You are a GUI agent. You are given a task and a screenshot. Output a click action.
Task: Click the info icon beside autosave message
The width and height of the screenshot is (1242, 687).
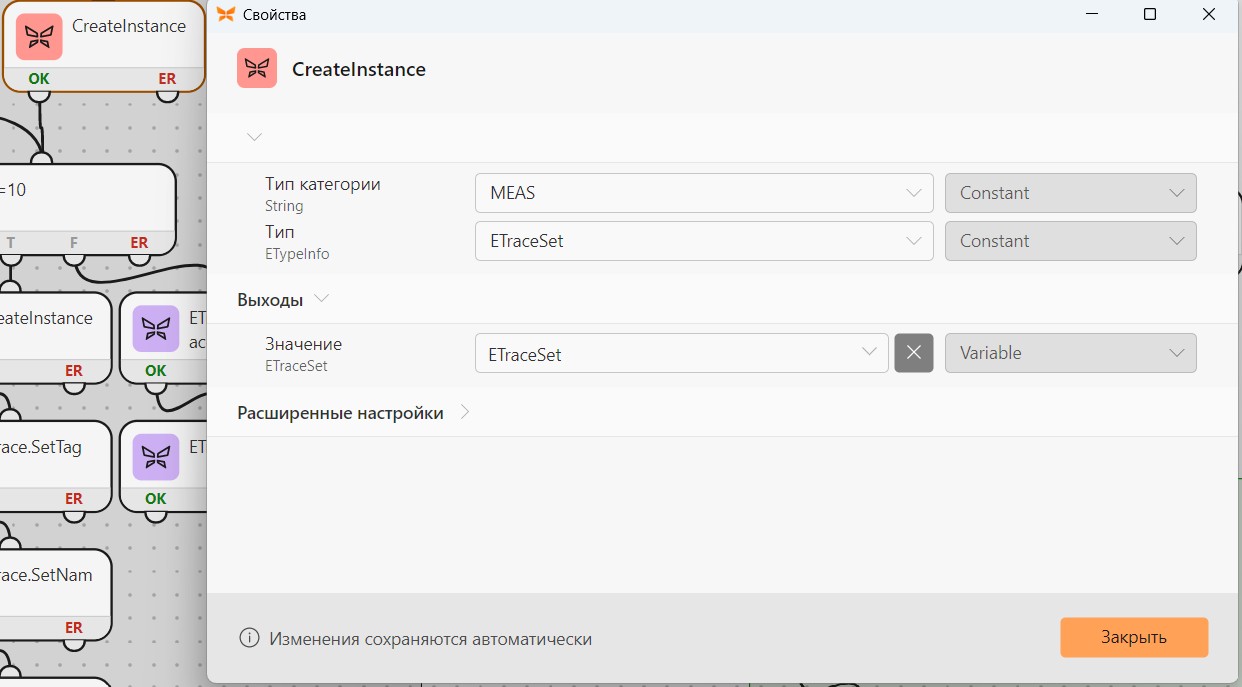[x=249, y=638]
